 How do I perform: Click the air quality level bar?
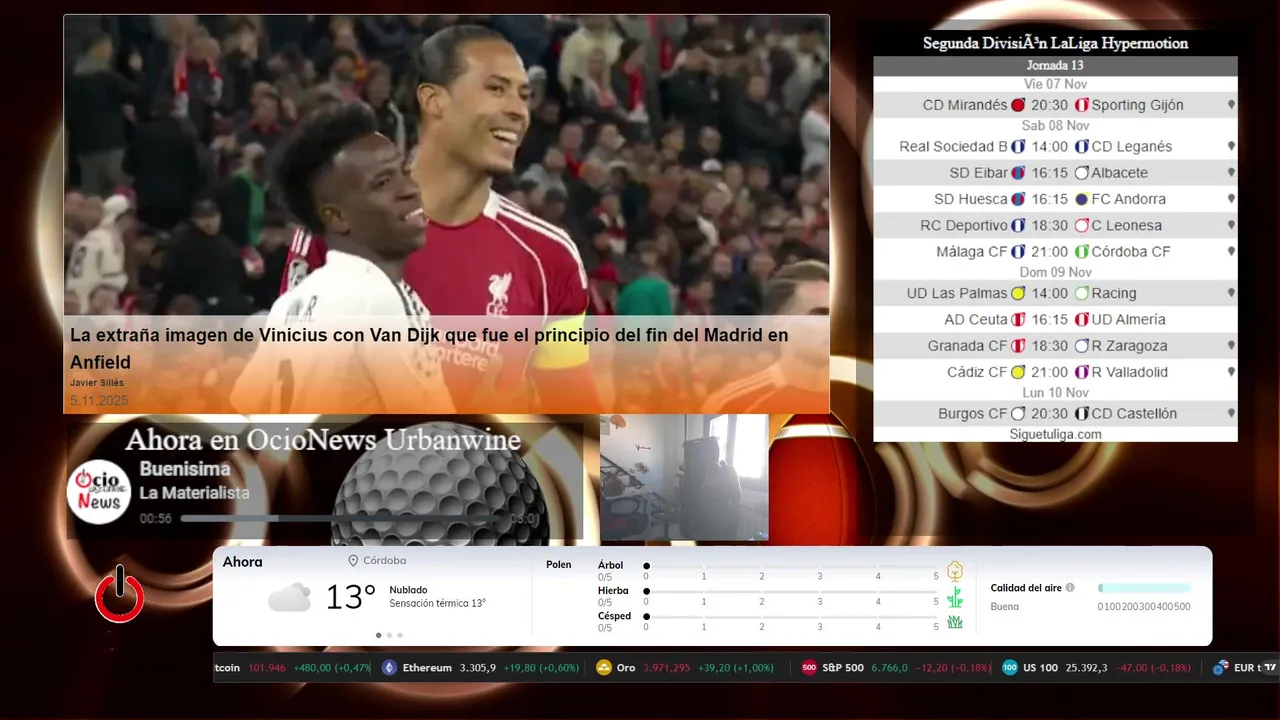tap(1144, 588)
